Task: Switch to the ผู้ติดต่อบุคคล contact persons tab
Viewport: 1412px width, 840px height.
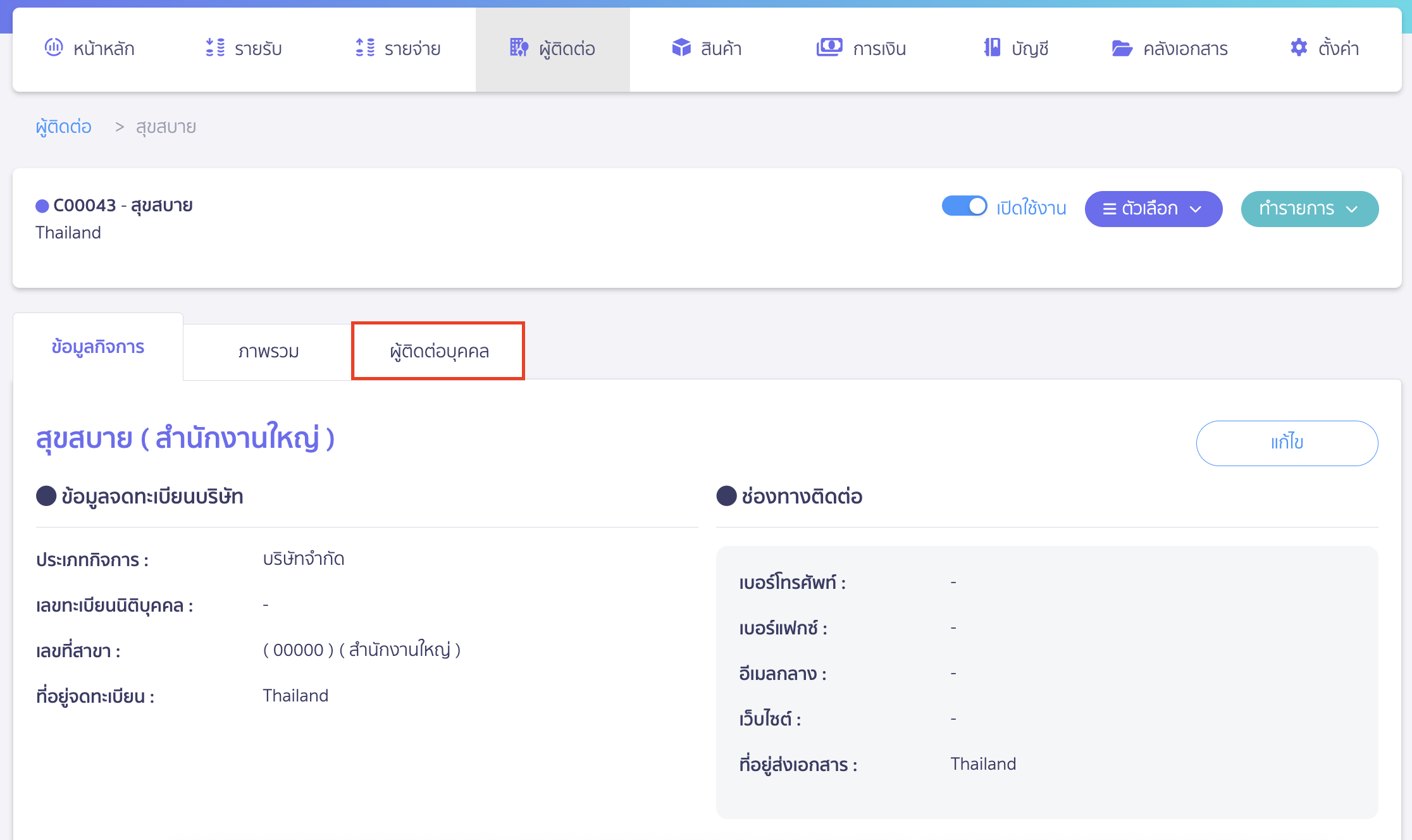Action: click(438, 351)
